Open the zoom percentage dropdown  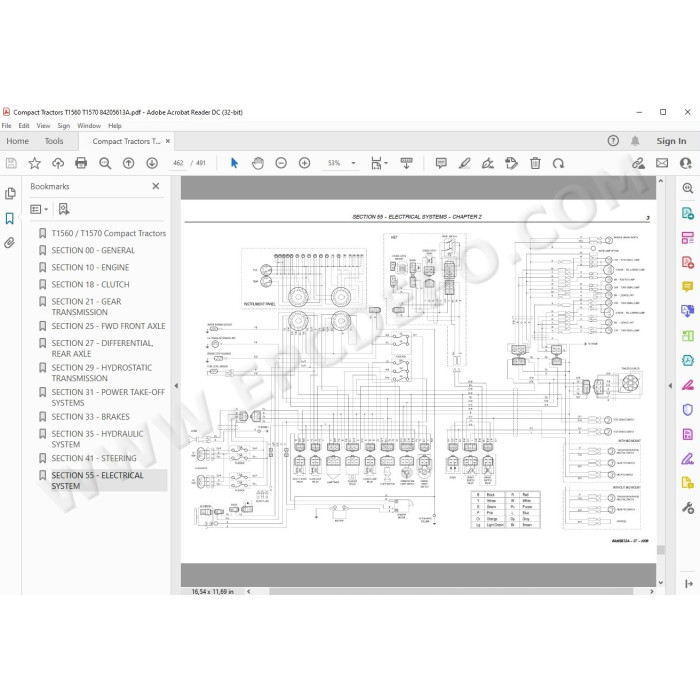(x=354, y=163)
